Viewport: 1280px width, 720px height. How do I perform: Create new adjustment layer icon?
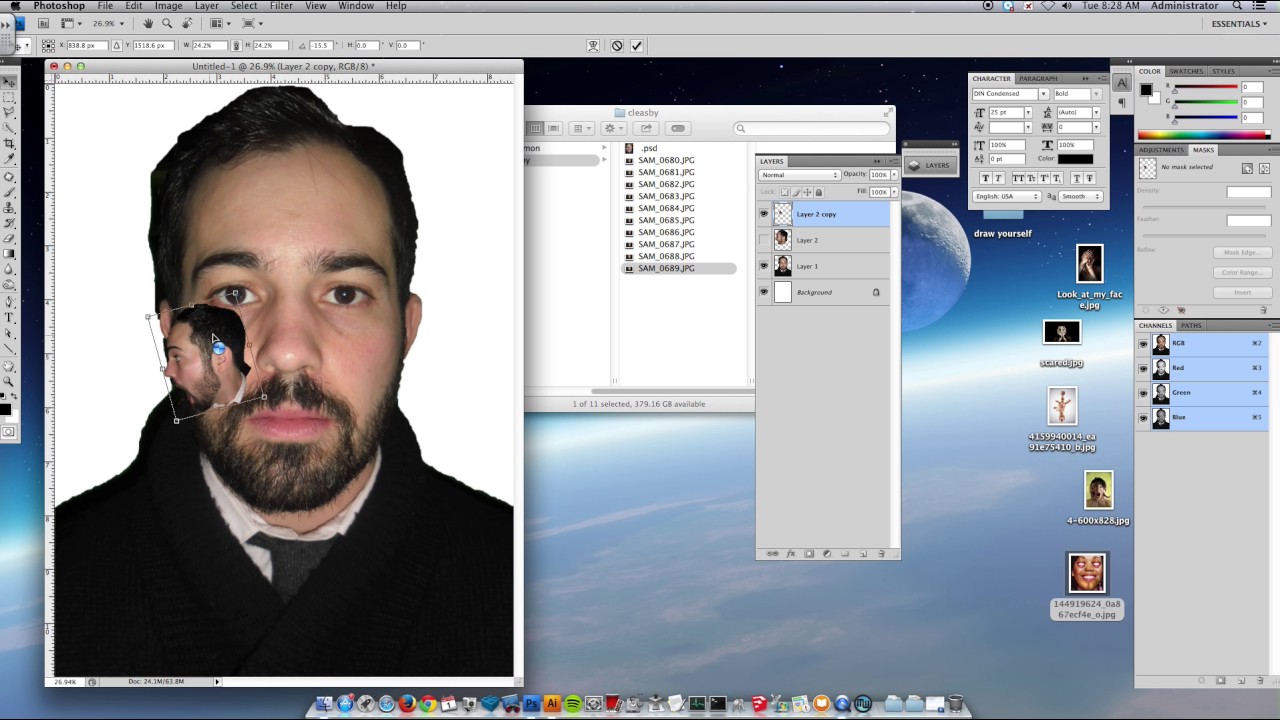point(826,553)
